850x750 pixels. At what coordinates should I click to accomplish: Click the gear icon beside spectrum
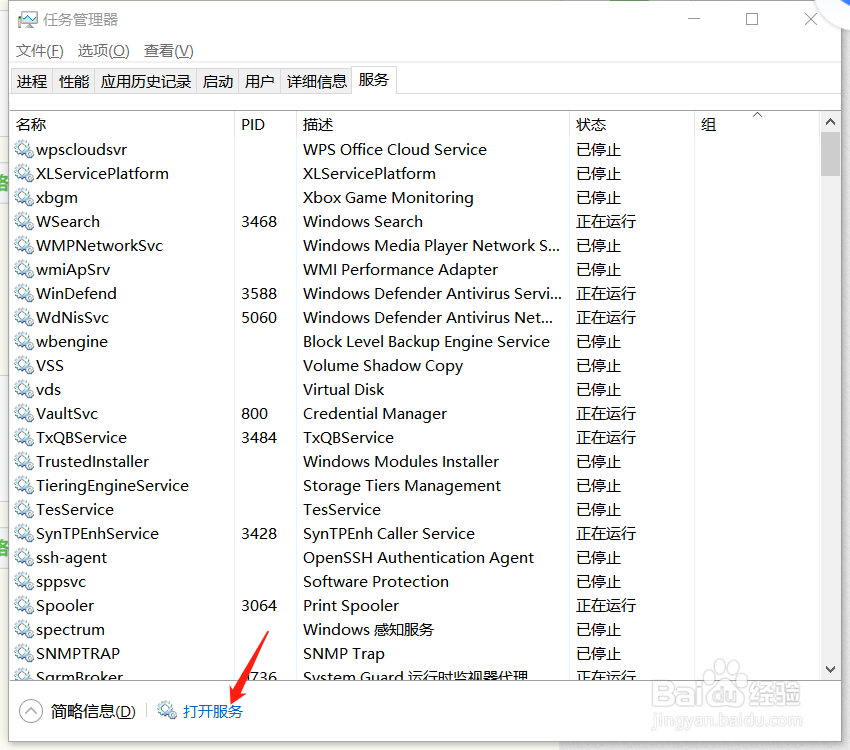(24, 629)
